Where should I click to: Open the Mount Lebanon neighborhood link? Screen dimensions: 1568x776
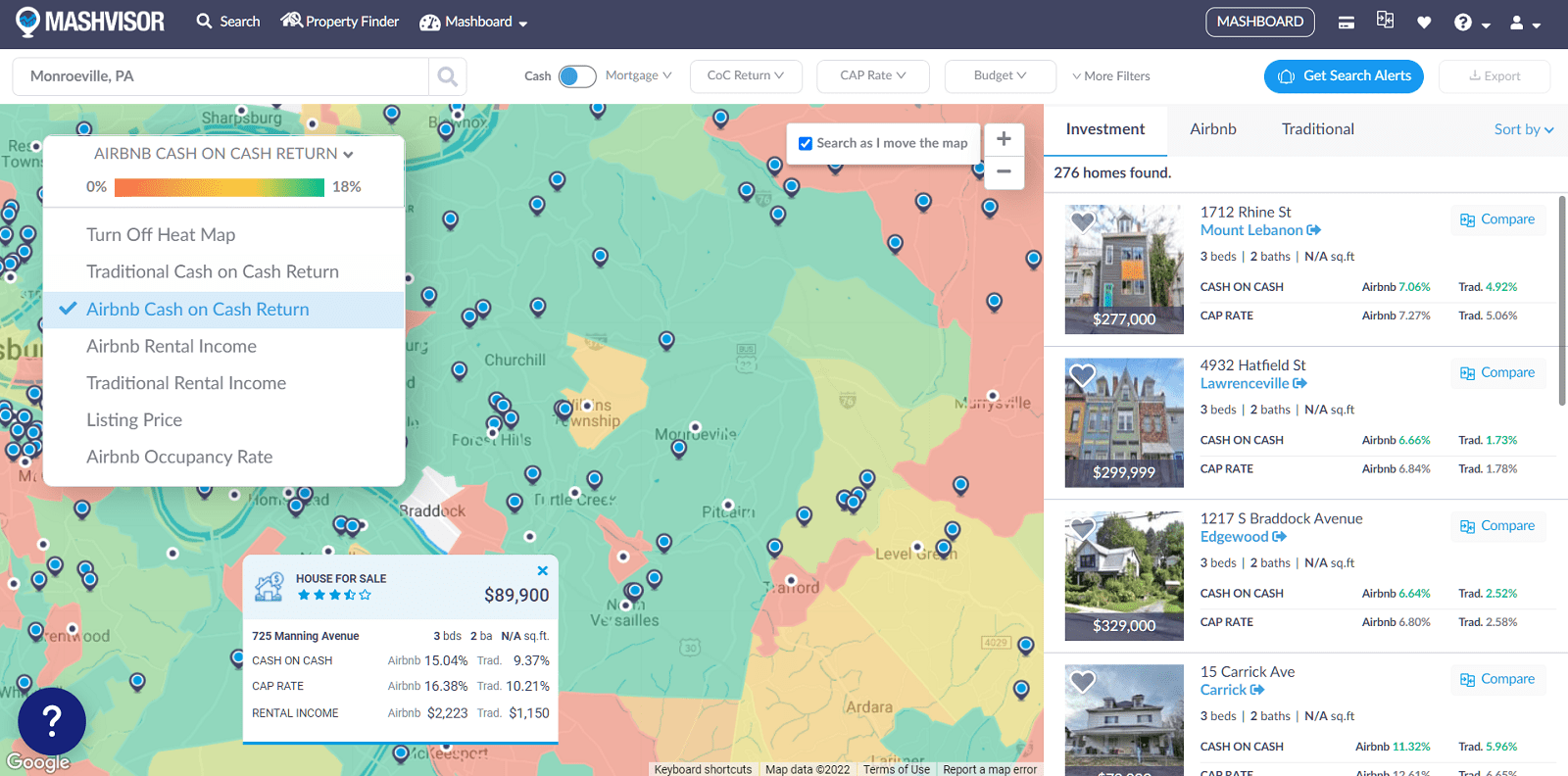1260,230
